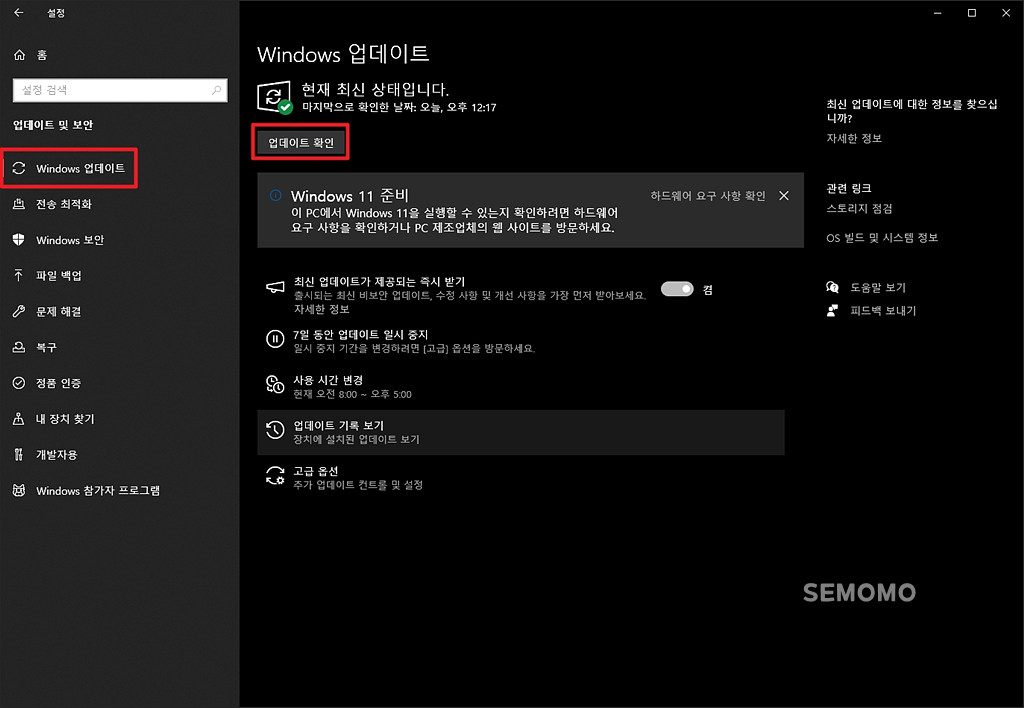
Task: Click the 문제 해결 wrench icon
Action: point(19,312)
